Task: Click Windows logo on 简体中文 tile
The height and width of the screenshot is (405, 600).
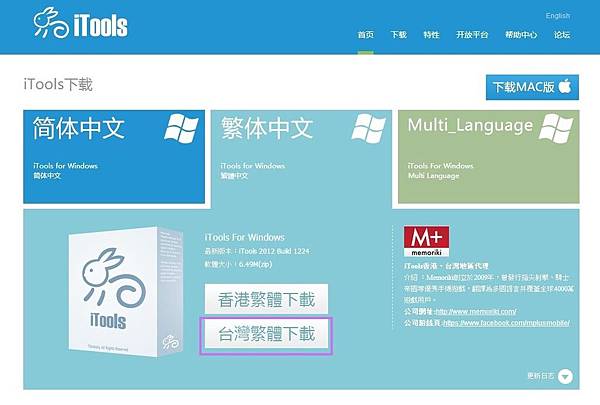Action: point(181,128)
